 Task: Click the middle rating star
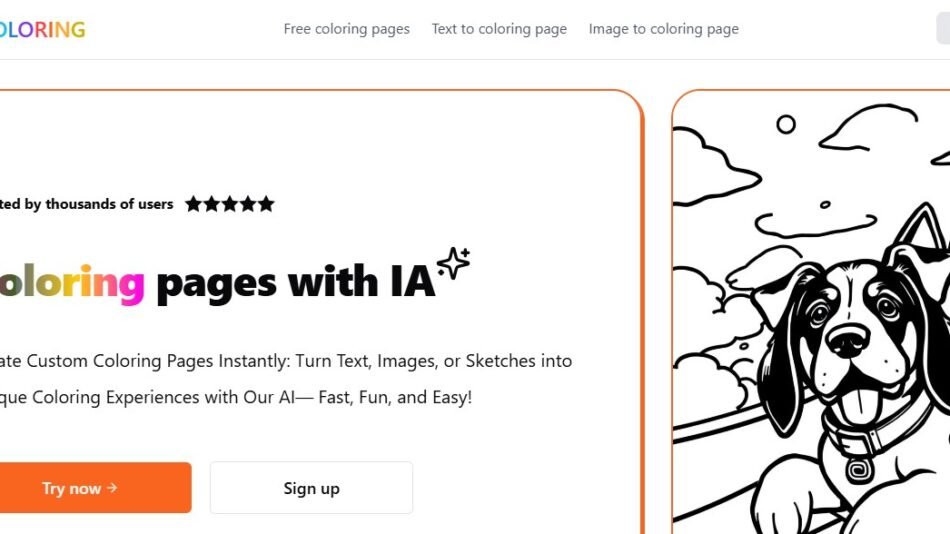click(229, 204)
